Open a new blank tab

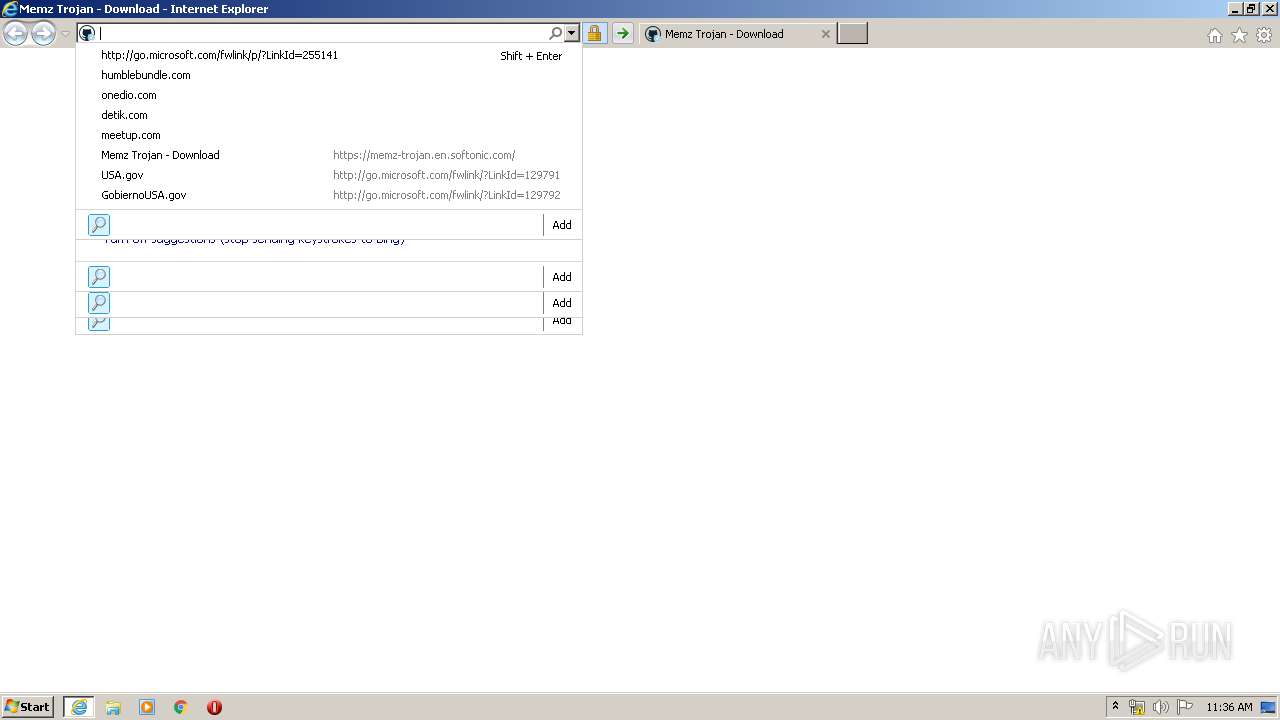pos(852,34)
